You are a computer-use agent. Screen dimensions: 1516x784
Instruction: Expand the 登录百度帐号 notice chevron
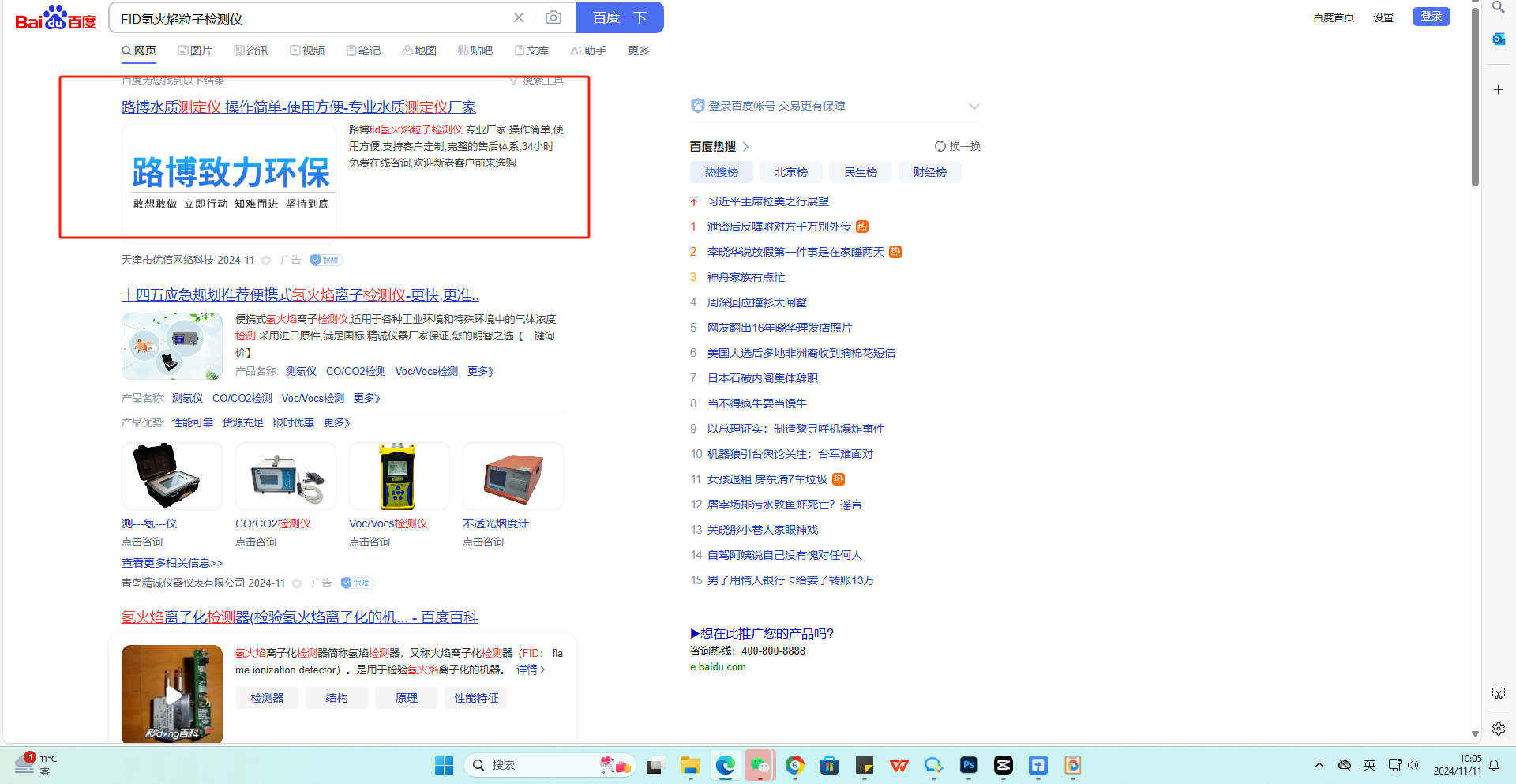pos(974,107)
